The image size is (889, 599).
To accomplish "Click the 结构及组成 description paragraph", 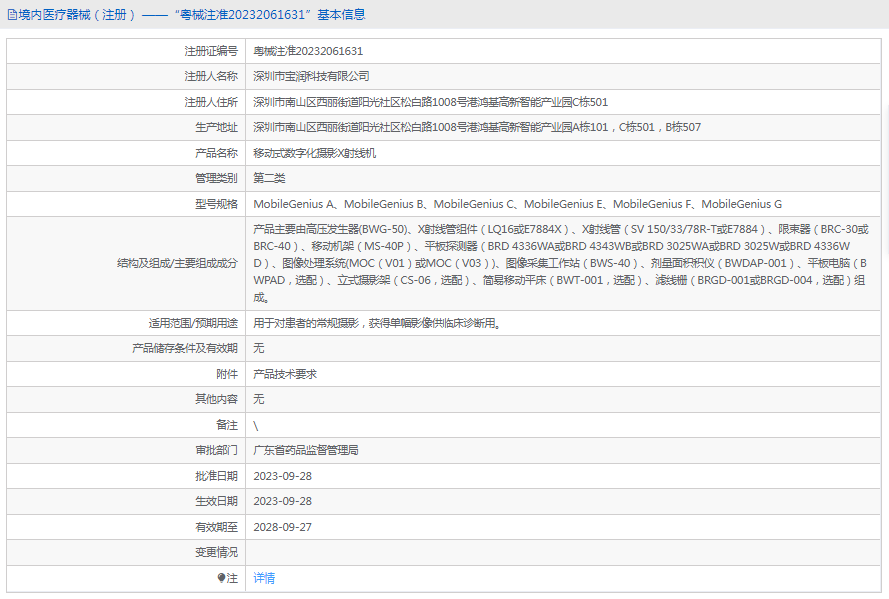I will click(x=561, y=264).
